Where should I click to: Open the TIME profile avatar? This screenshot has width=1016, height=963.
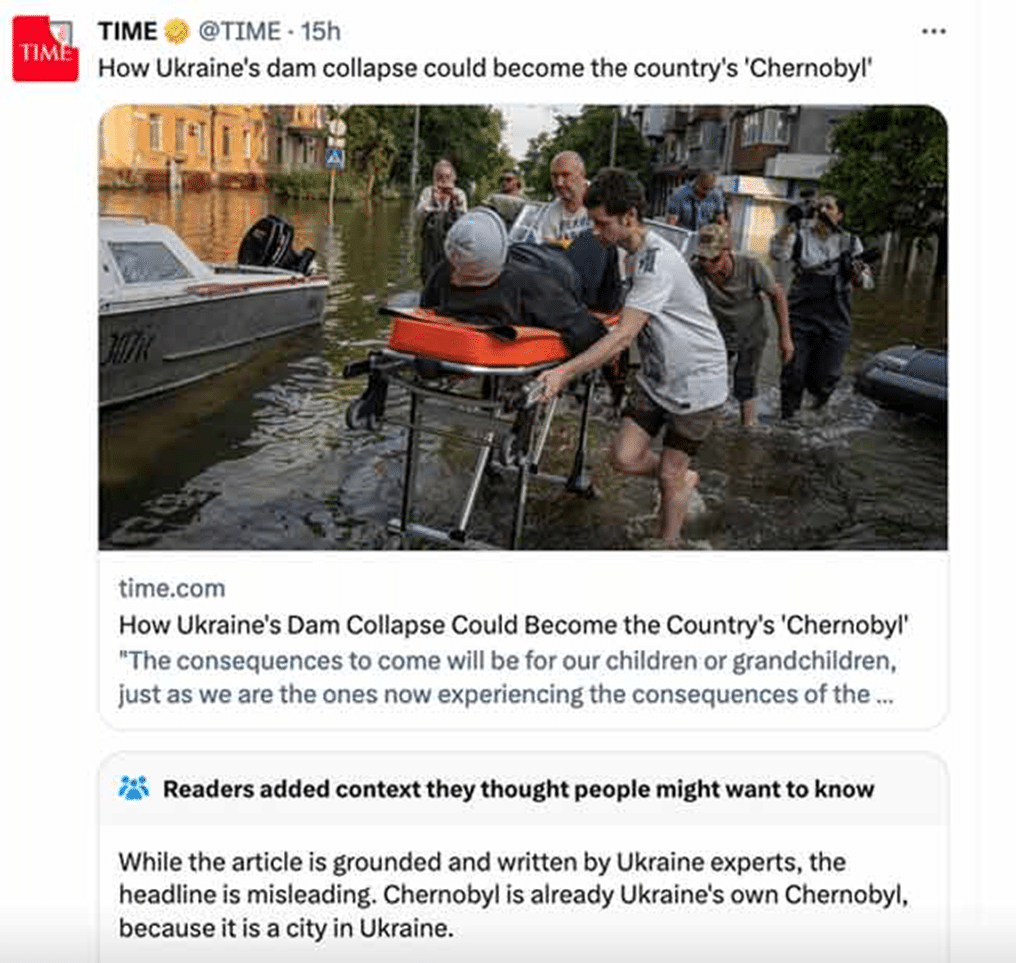[x=45, y=49]
